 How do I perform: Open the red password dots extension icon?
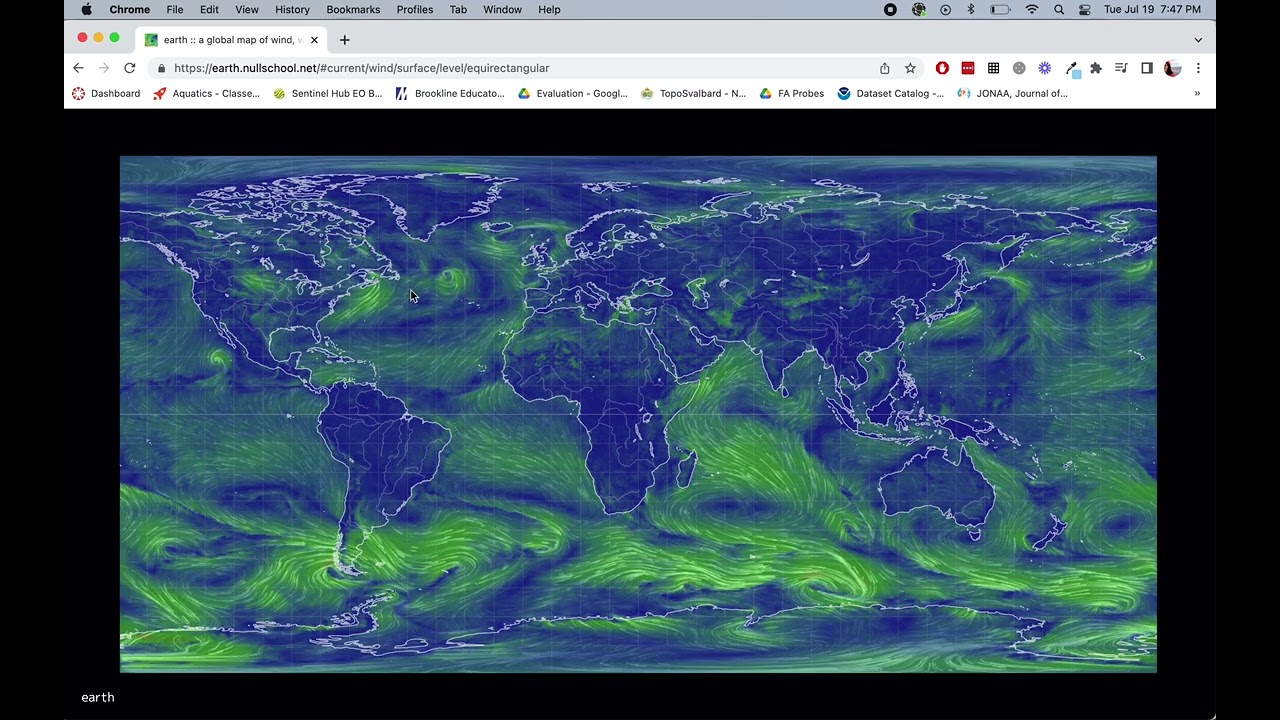point(968,68)
